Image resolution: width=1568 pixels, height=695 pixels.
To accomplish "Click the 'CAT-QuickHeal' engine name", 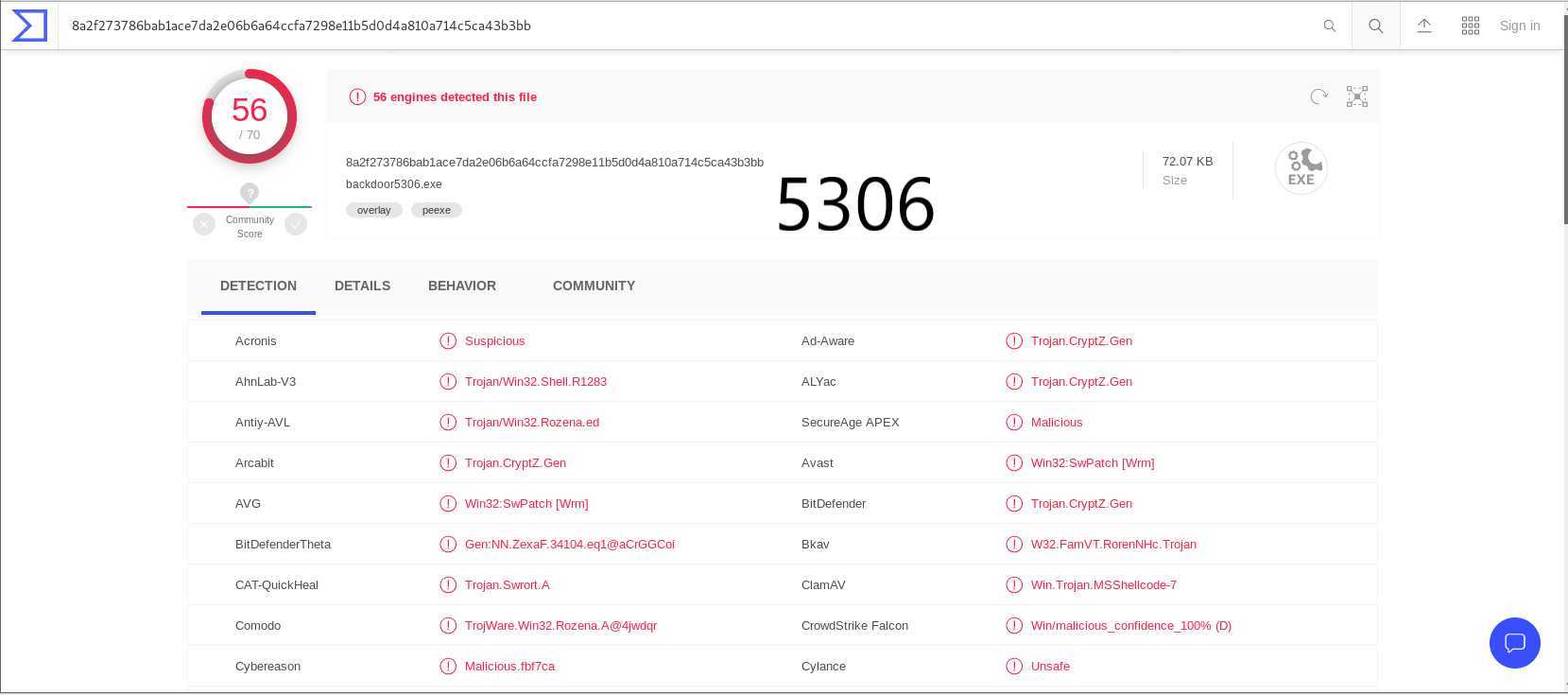I will point(277,585).
